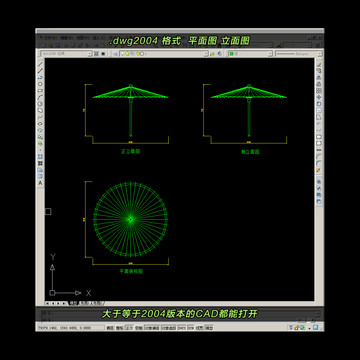
Task: Select the Rectangle draw tool
Action: pos(40,91)
